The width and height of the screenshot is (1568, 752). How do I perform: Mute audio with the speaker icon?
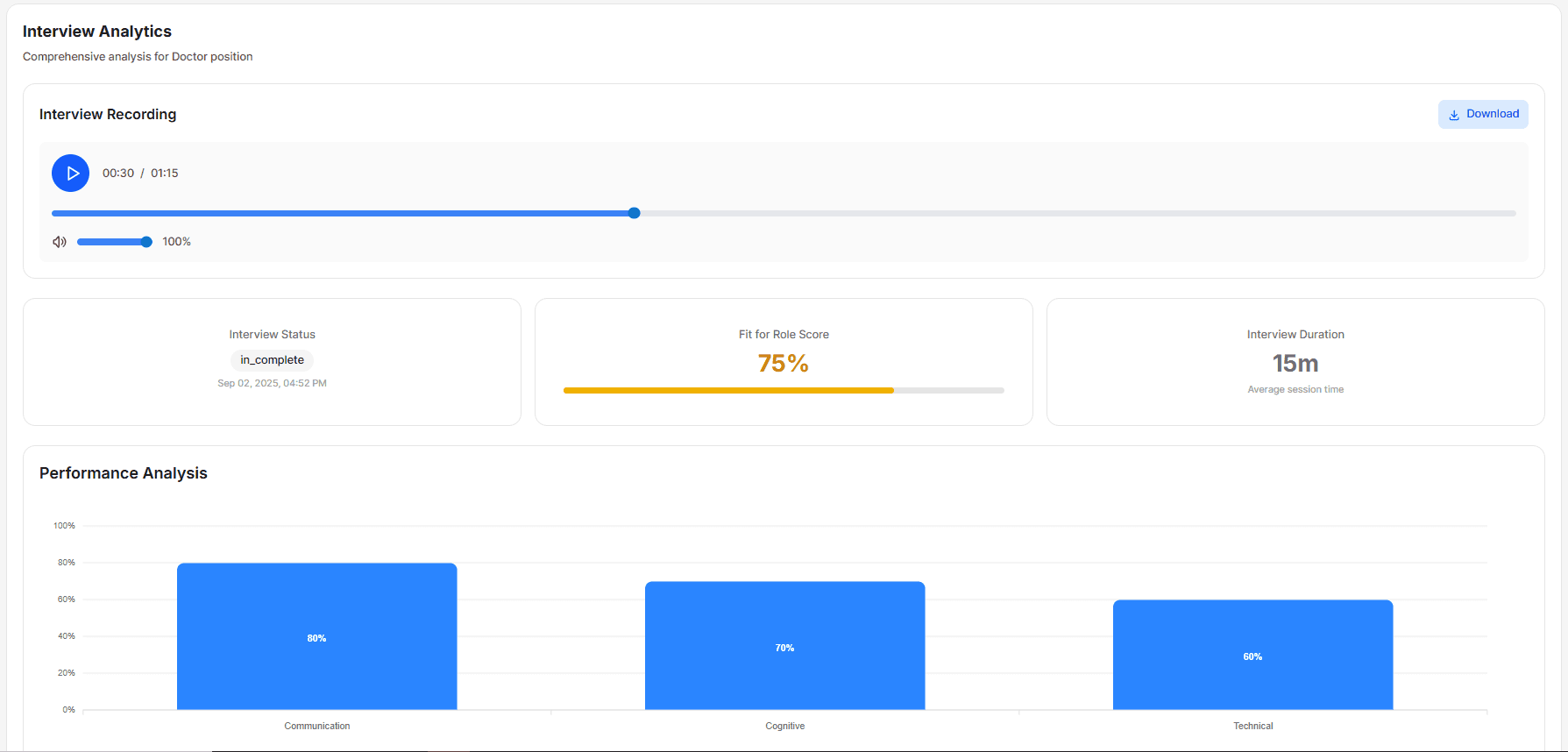point(60,242)
